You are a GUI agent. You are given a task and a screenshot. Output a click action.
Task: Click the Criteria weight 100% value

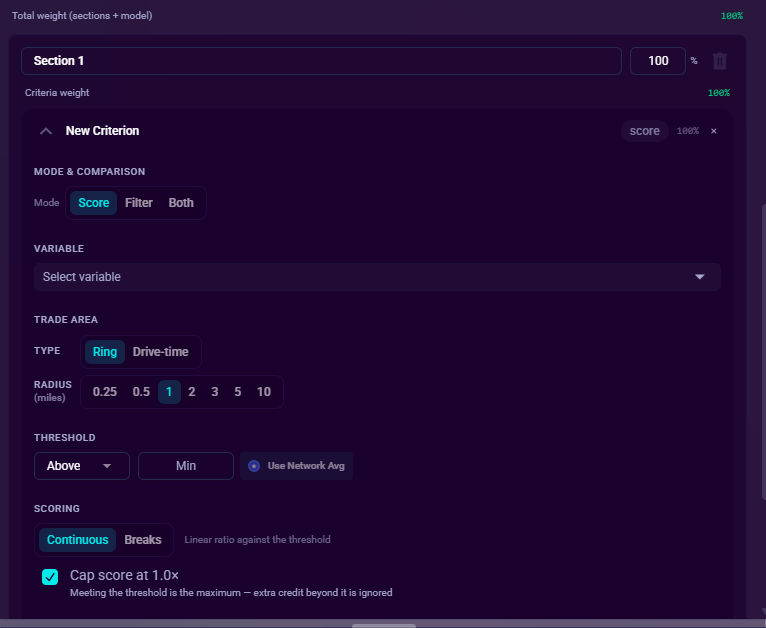click(719, 93)
